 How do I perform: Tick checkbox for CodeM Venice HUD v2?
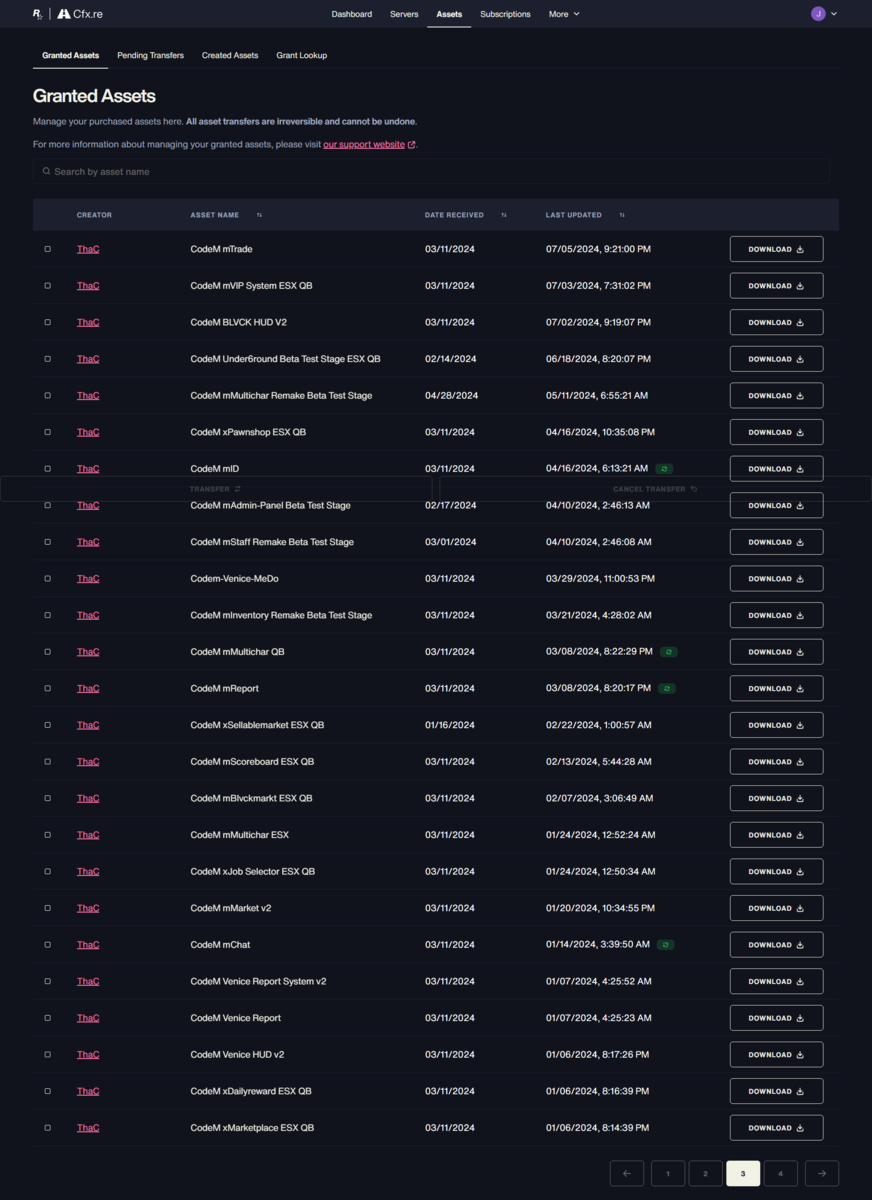tap(47, 1055)
